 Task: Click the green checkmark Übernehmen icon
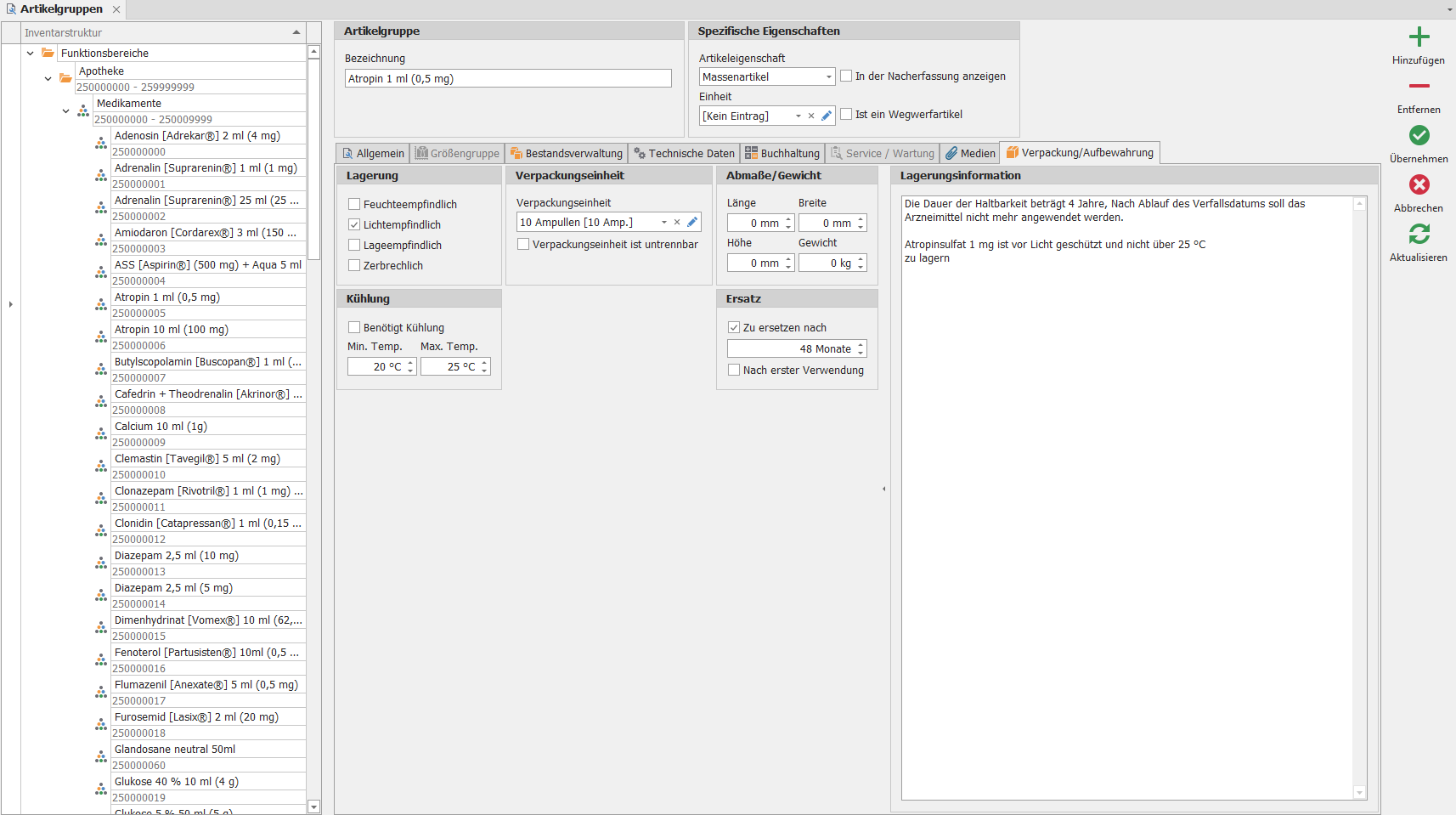pos(1419,135)
